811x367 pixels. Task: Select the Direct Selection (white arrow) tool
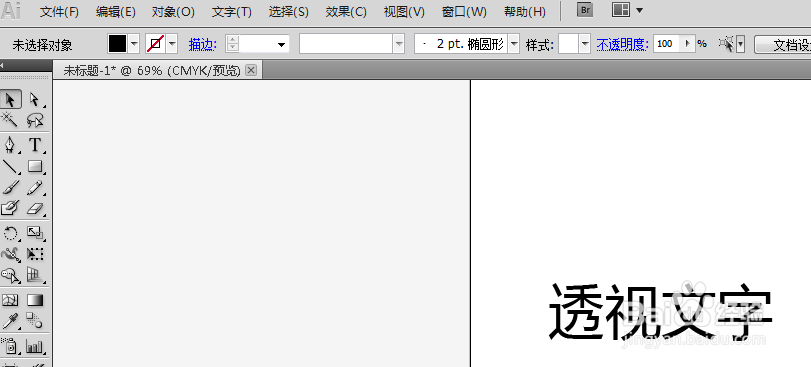[35, 99]
